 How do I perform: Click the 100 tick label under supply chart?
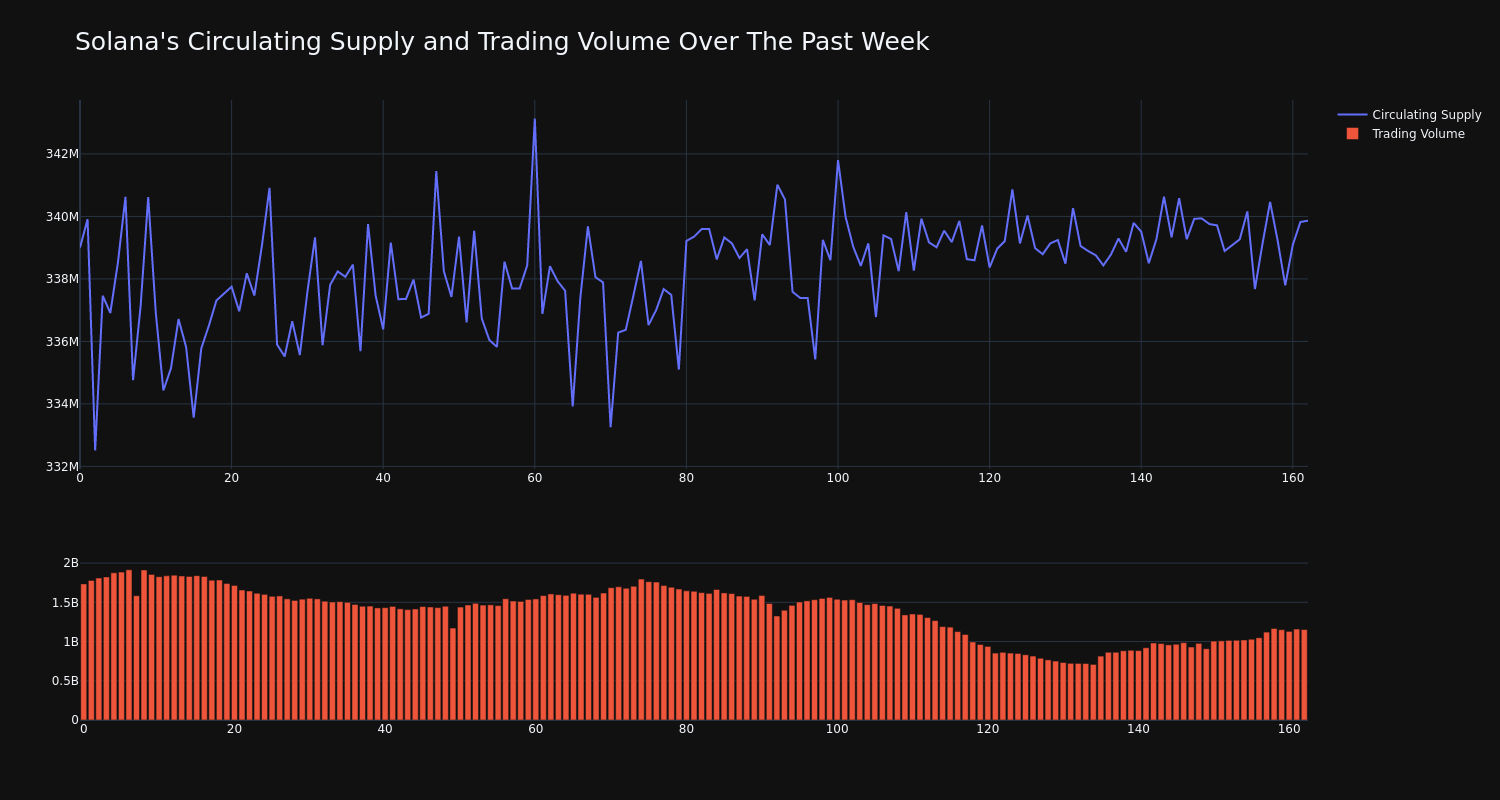[x=838, y=478]
